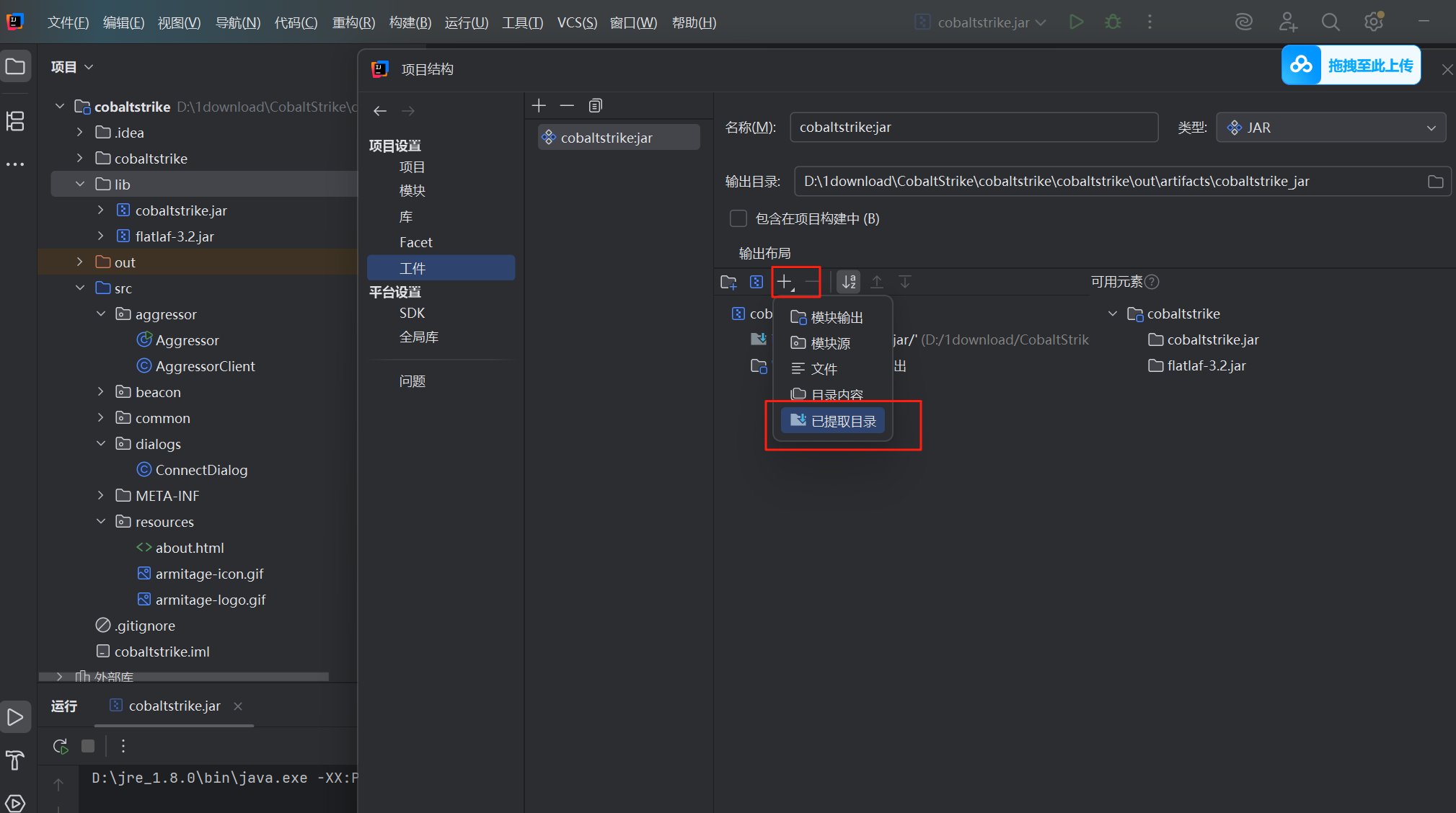Open the 重构(R) menu
The width and height of the screenshot is (1456, 813).
tap(353, 22)
